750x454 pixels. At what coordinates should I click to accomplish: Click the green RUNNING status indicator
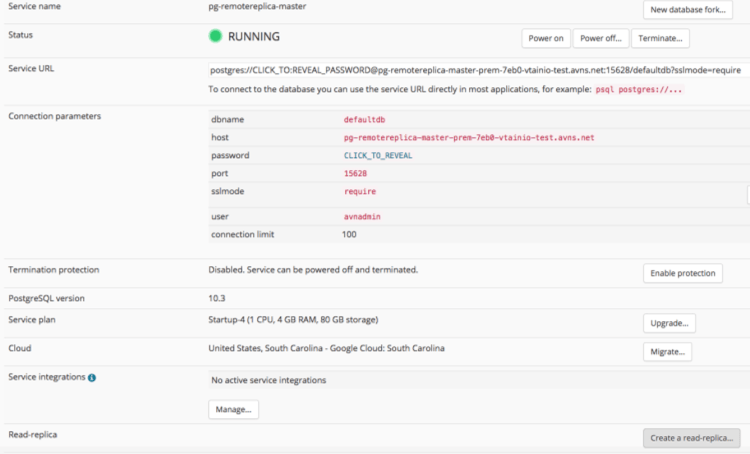tap(215, 36)
